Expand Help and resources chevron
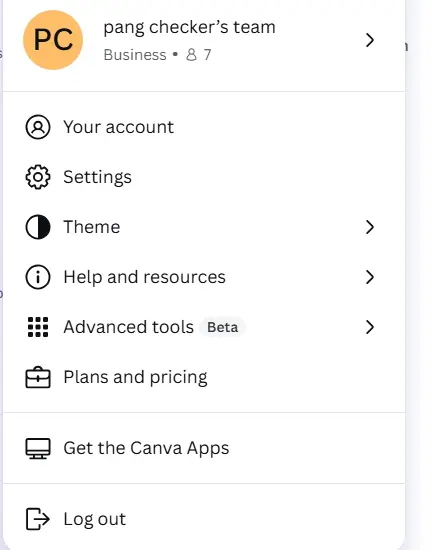This screenshot has width=431, height=550. click(x=370, y=277)
